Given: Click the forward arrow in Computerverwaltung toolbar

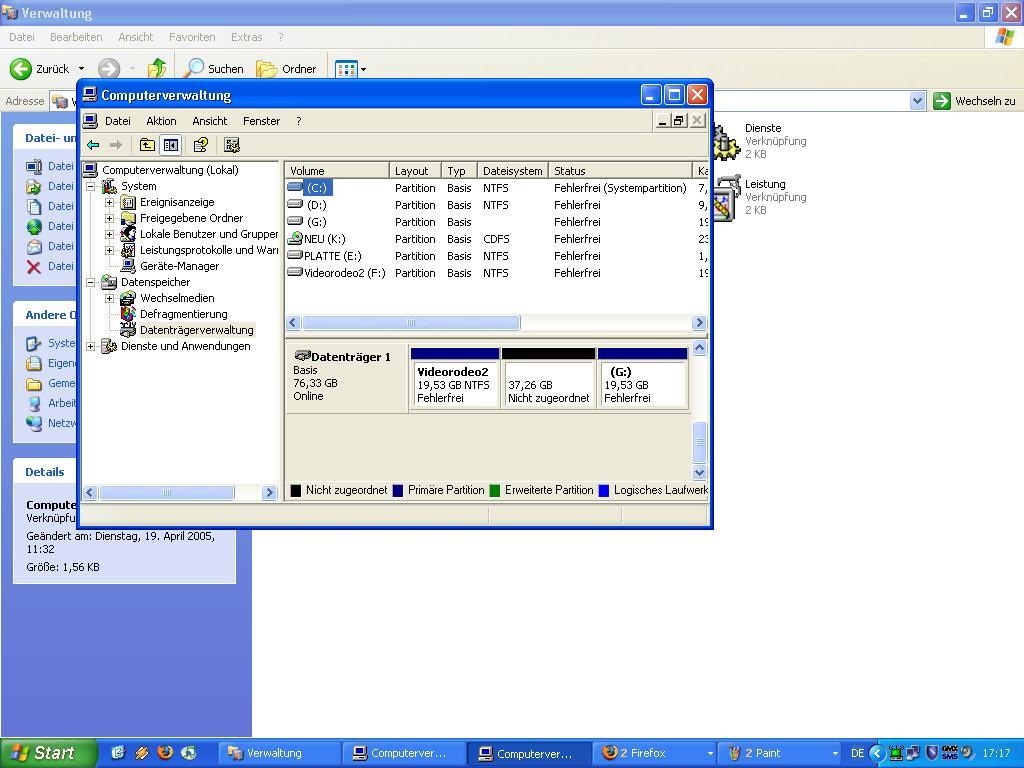Looking at the screenshot, I should (x=116, y=145).
